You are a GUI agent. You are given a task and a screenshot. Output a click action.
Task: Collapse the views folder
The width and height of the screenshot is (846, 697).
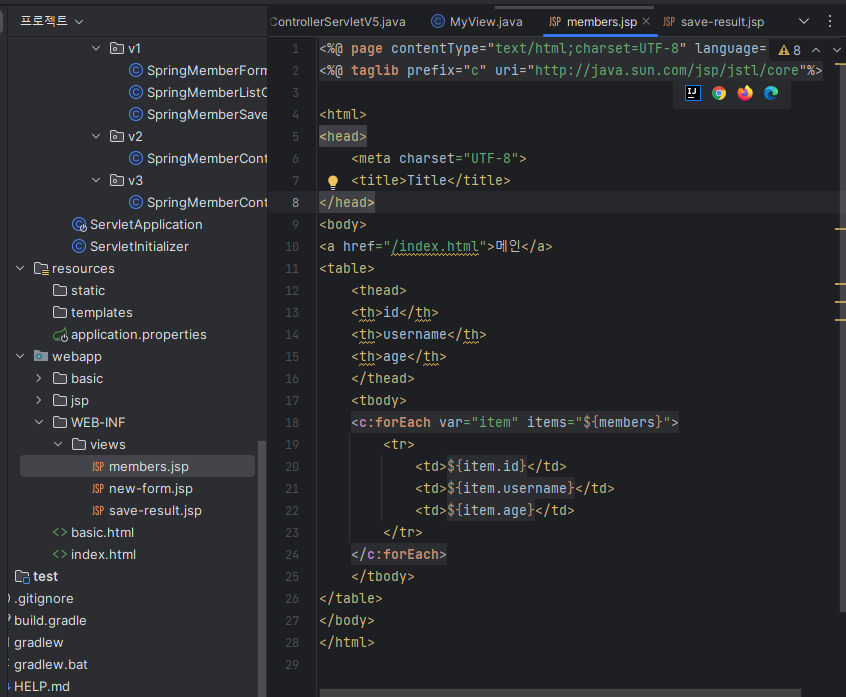(58, 444)
